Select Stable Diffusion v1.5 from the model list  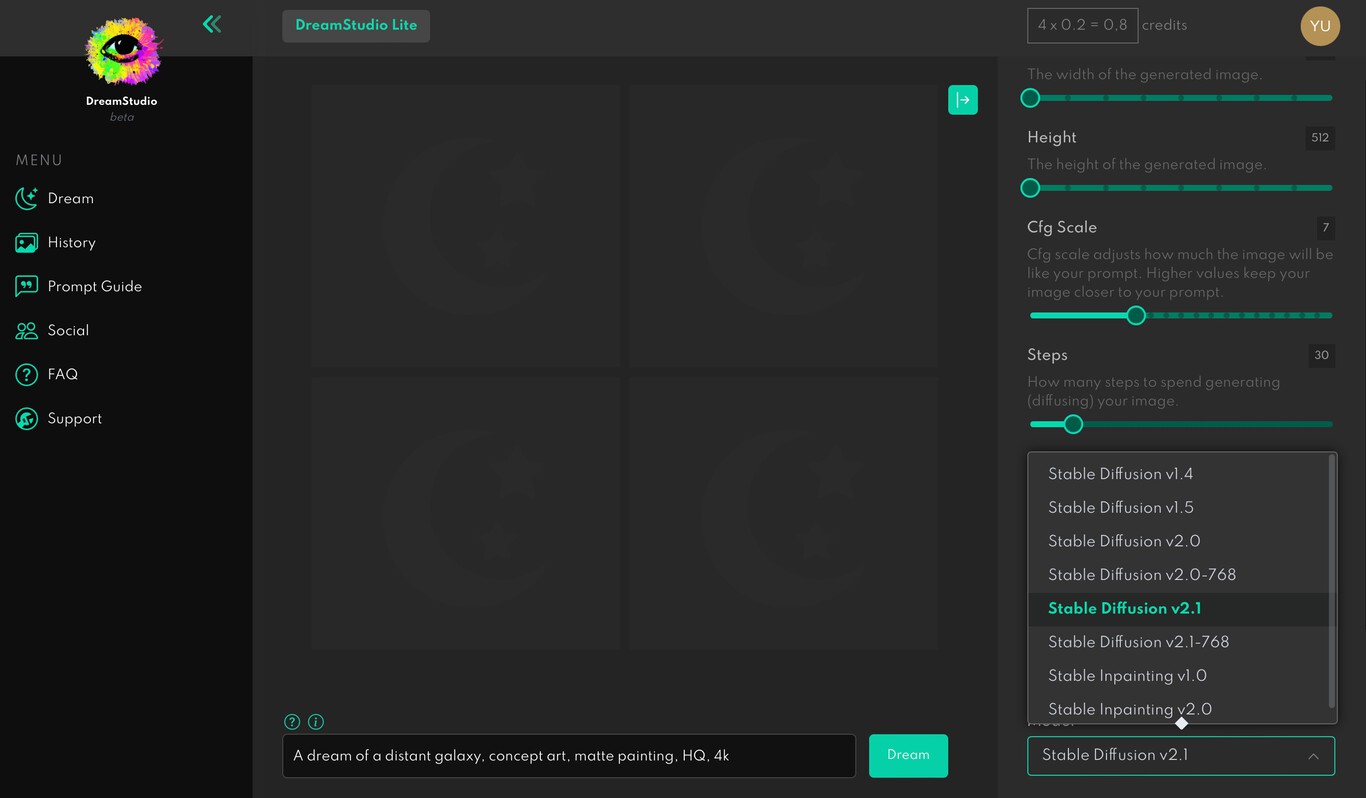[x=1120, y=507]
